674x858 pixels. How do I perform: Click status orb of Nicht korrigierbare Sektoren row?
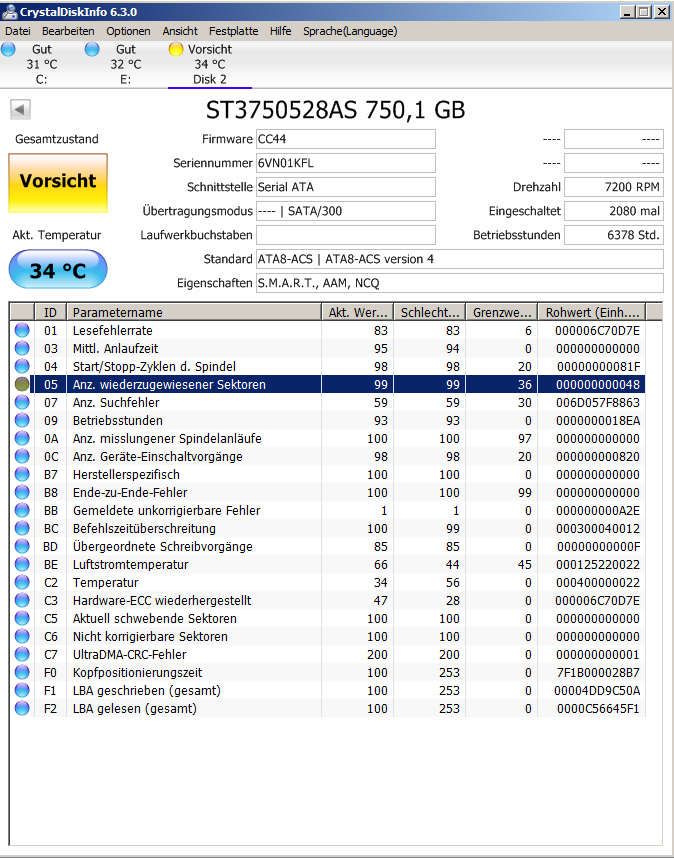(x=22, y=636)
